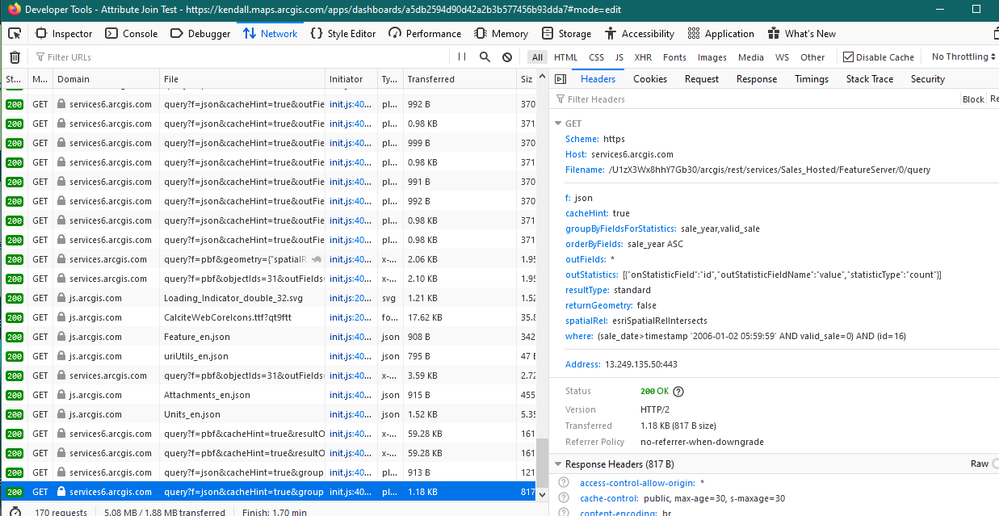Collapse the GET request section
Viewport: 999px width, 516px height.
559,124
